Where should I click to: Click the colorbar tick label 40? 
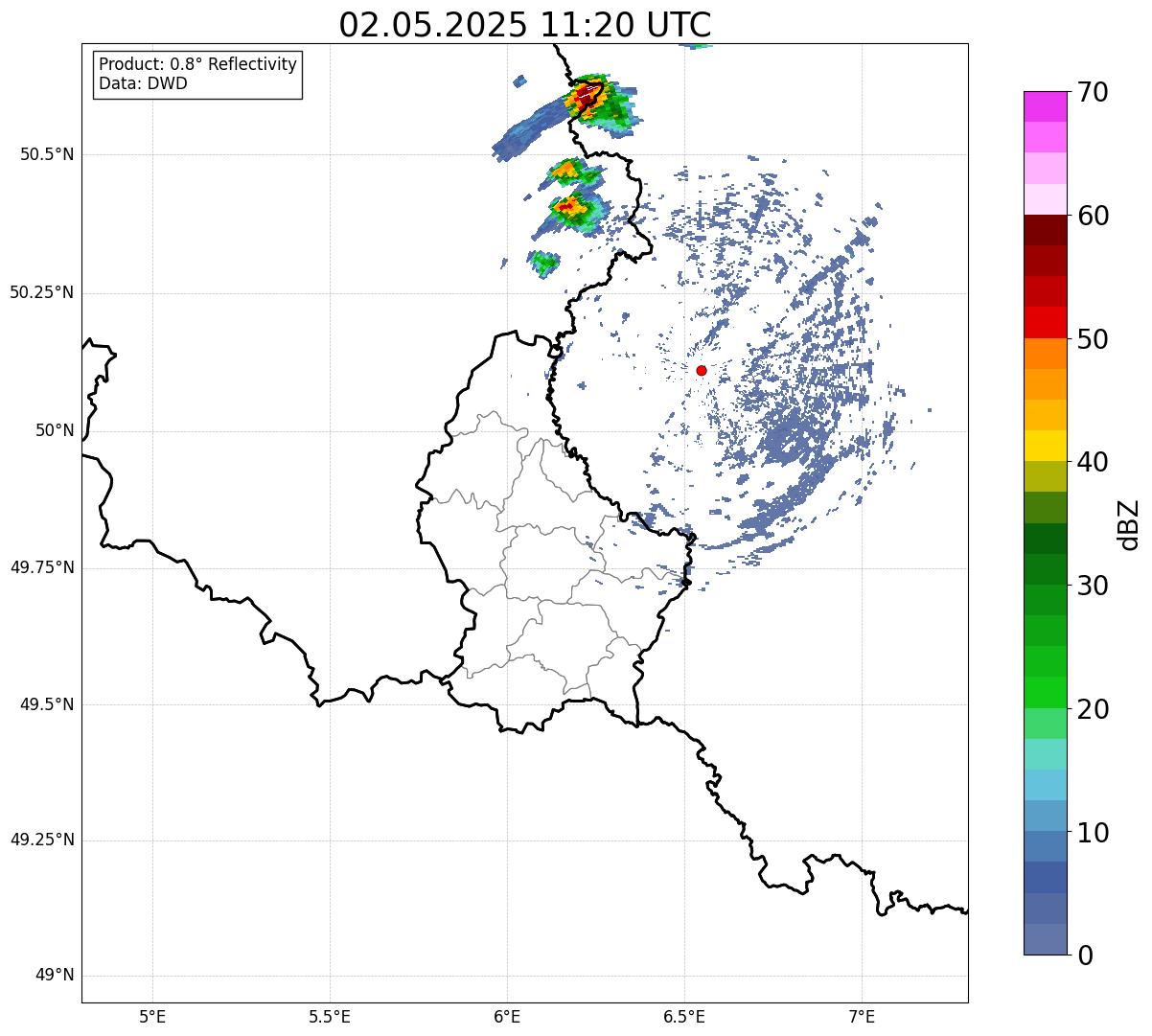(x=1093, y=462)
